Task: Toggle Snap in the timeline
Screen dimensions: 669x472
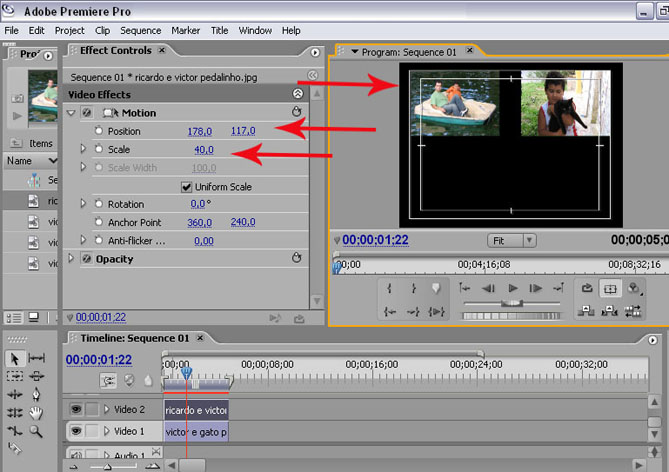Action: (107, 381)
